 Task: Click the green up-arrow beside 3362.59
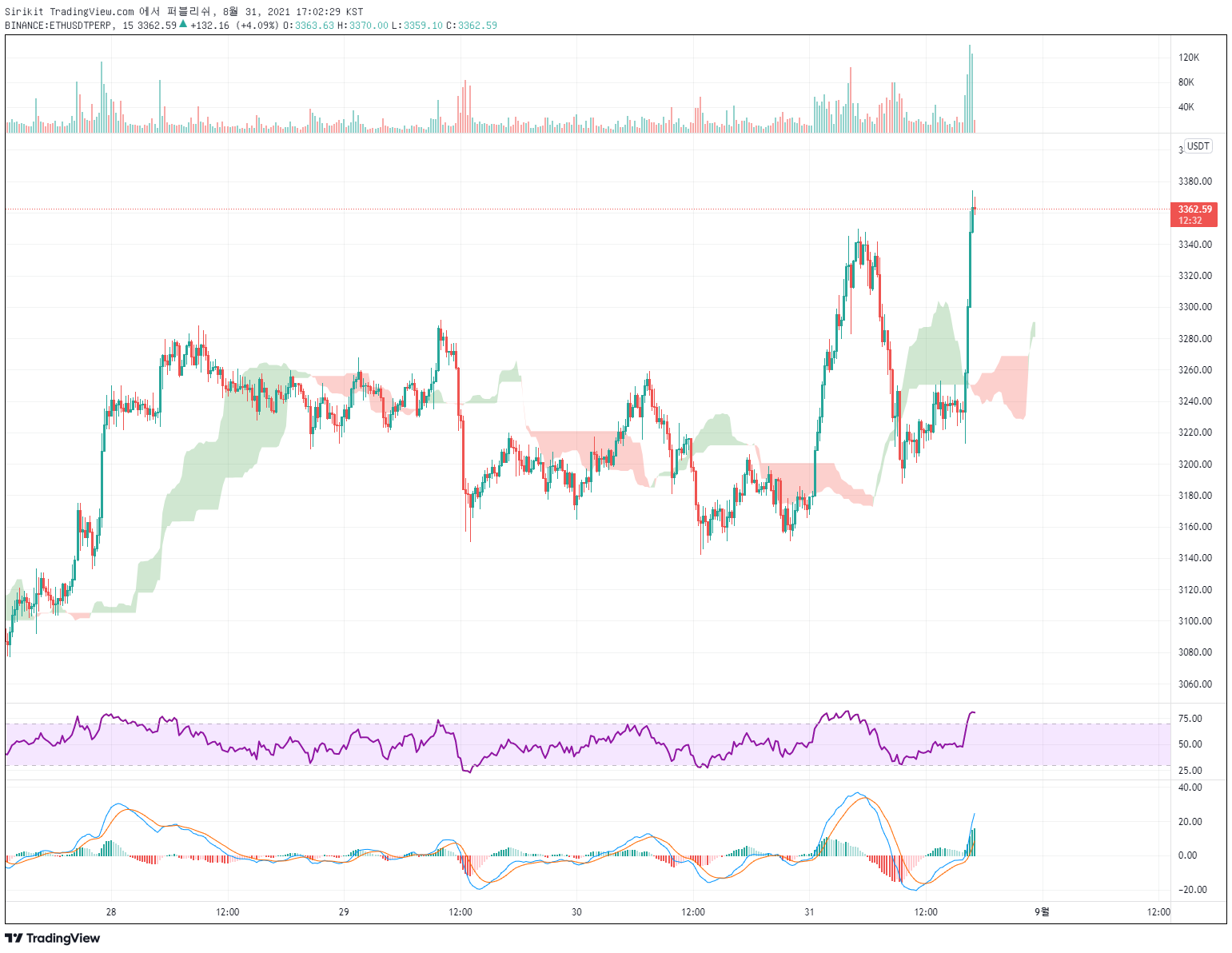(183, 25)
